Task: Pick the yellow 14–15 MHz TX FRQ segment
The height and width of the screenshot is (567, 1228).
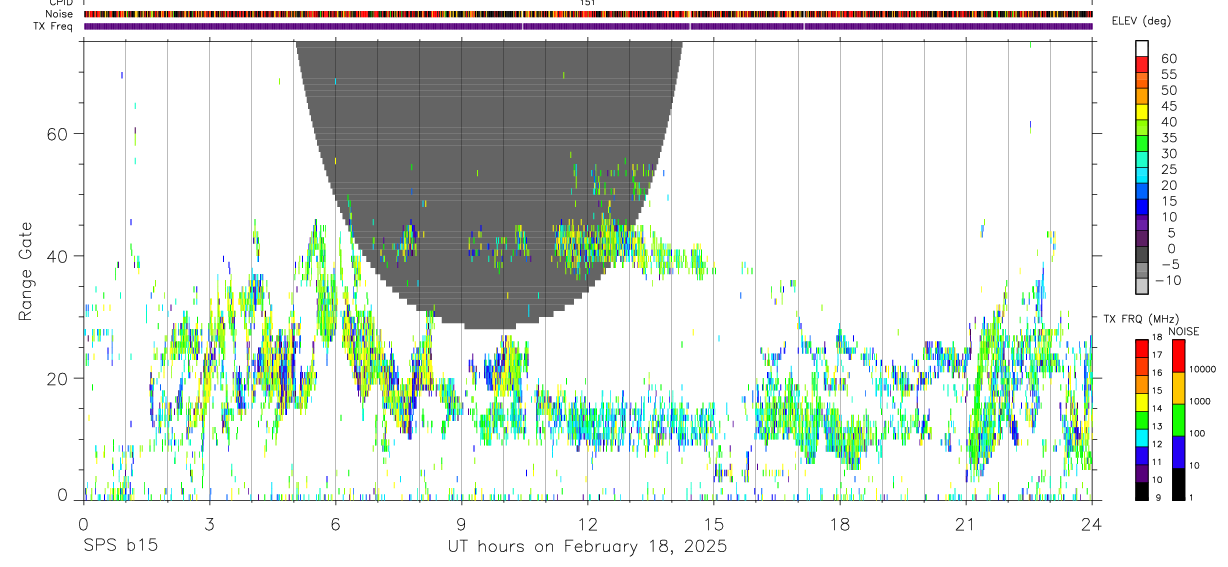Action: [1142, 402]
